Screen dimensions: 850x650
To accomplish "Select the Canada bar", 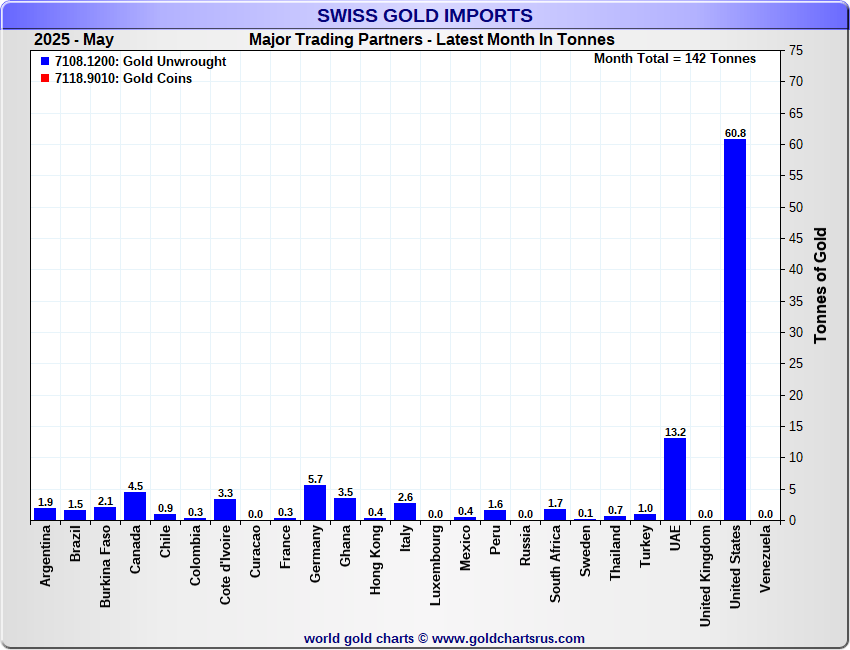I will (135, 506).
